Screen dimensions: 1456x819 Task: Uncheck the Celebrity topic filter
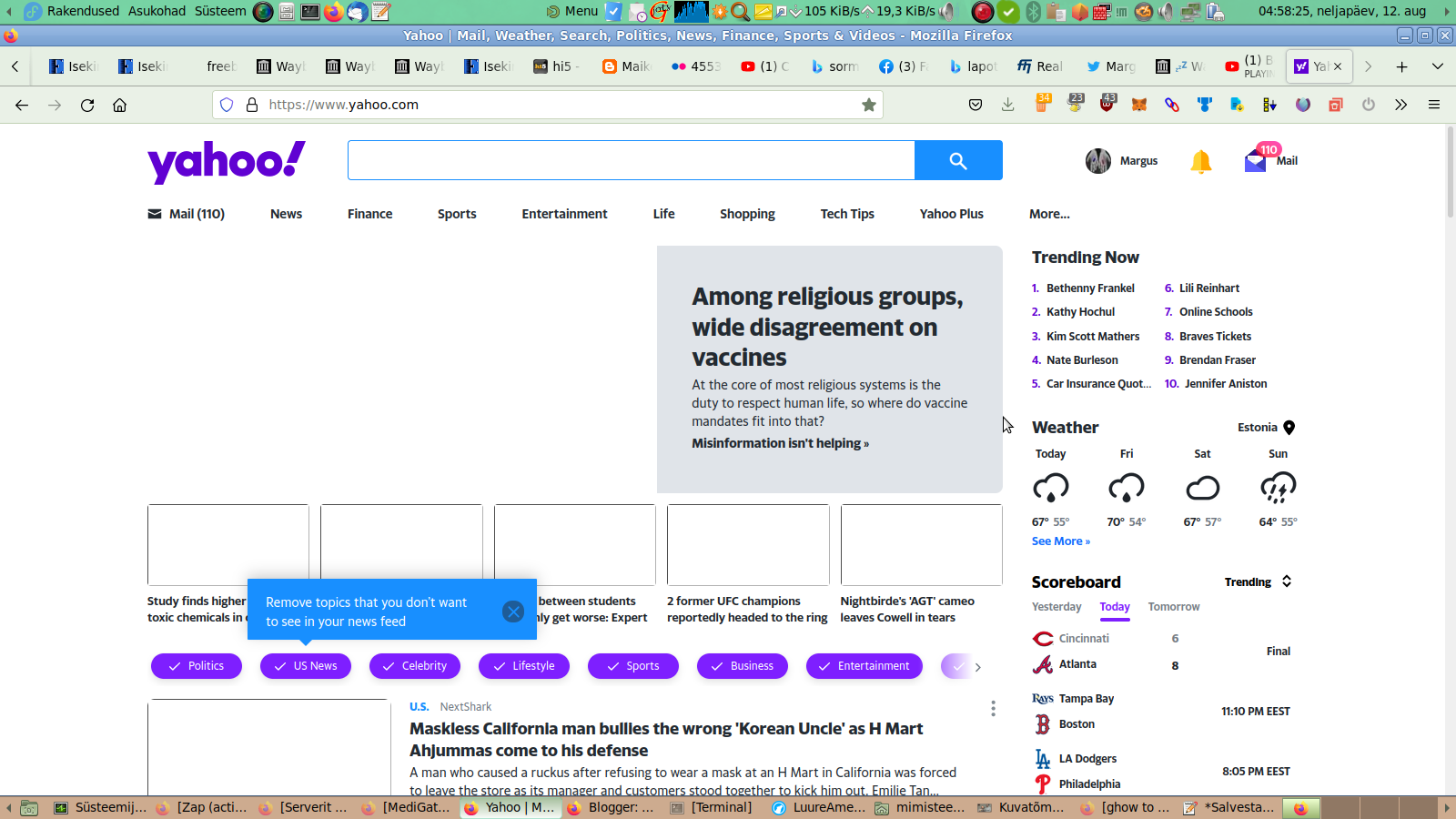pos(415,666)
